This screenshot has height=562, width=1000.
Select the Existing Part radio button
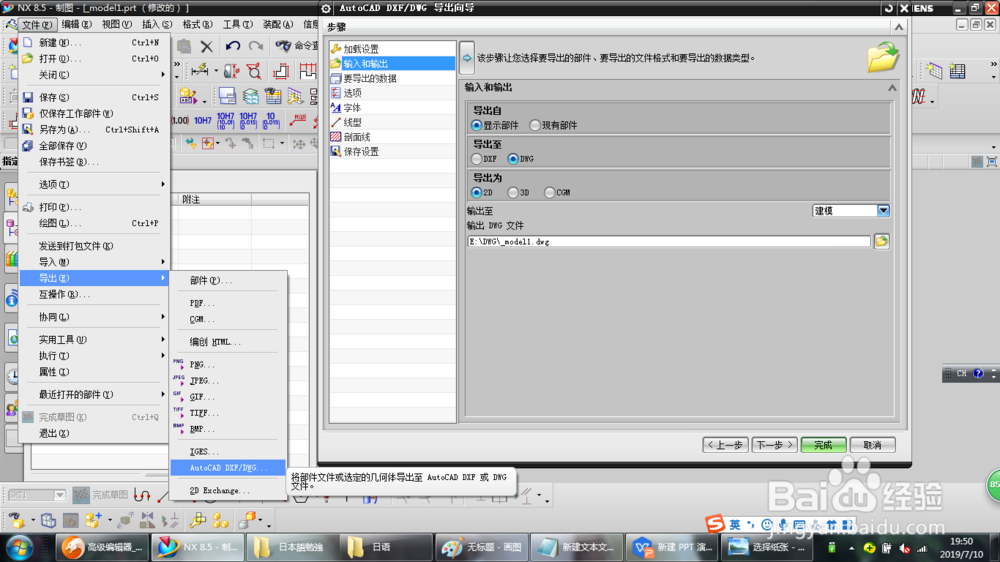[x=534, y=125]
